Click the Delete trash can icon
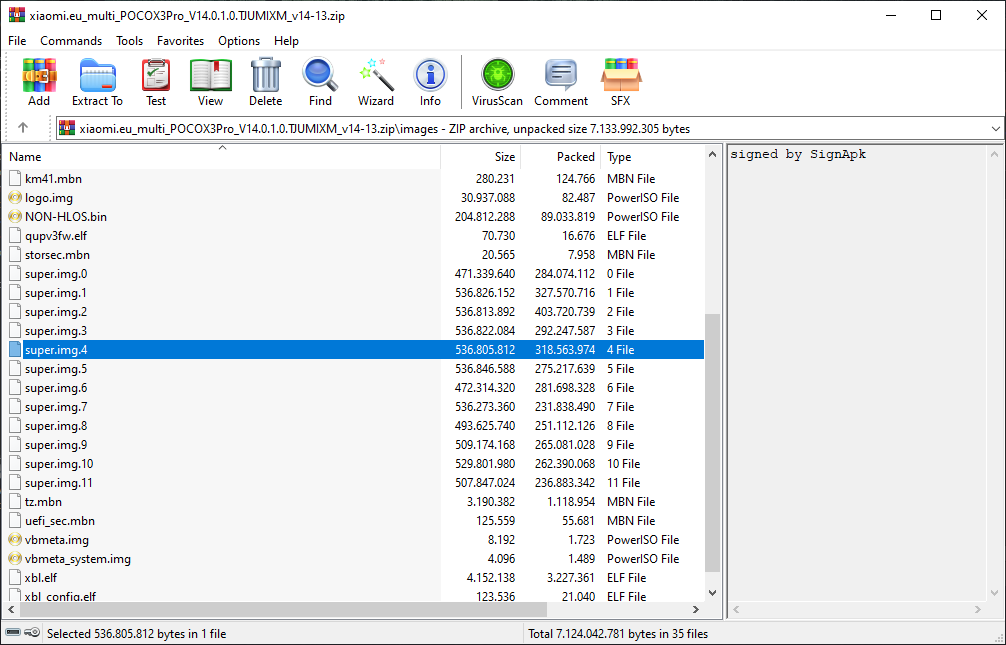1006x645 pixels. (x=266, y=82)
